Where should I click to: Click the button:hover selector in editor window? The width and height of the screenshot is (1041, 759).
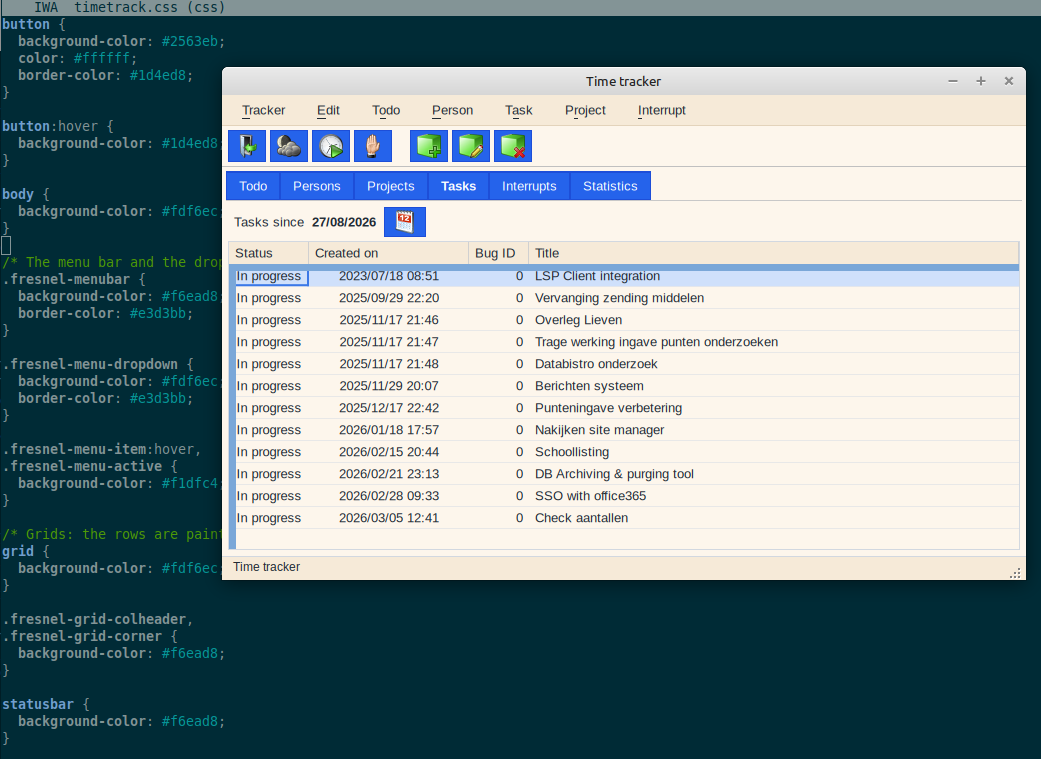(x=50, y=126)
